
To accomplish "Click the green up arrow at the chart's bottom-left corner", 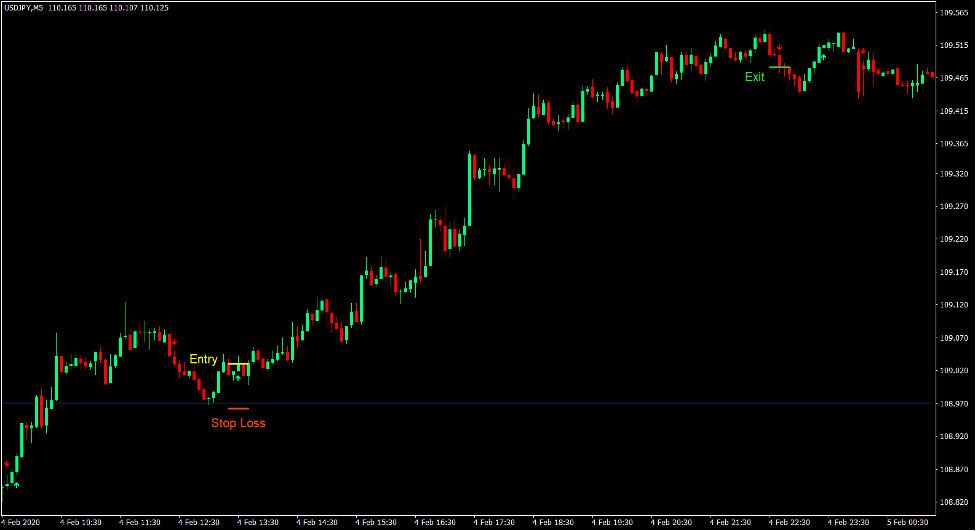I will pos(16,485).
